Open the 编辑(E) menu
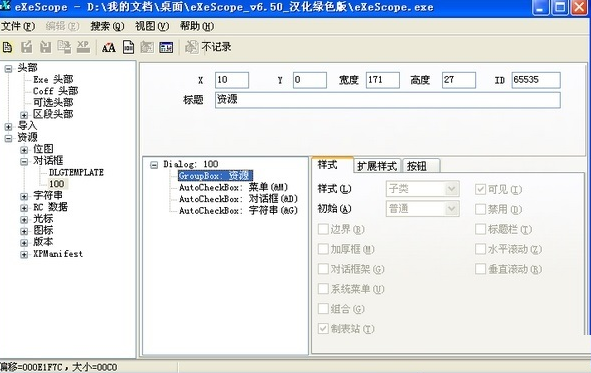The height and width of the screenshot is (373, 591). [62, 26]
